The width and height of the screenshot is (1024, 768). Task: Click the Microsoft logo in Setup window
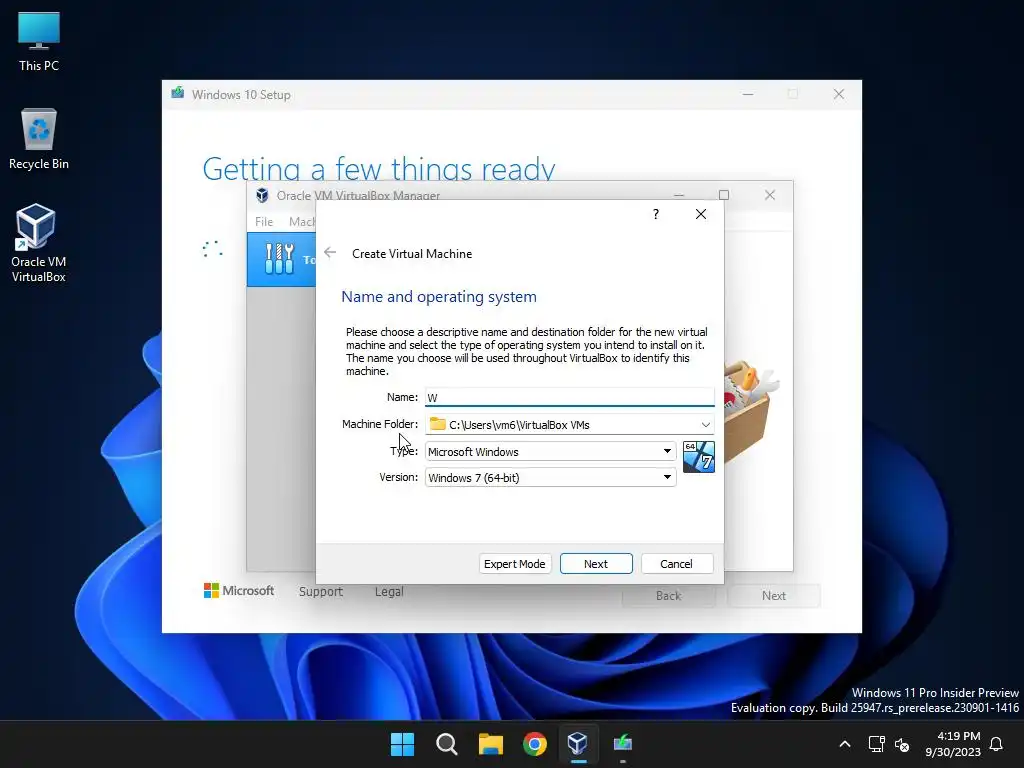[x=239, y=590]
